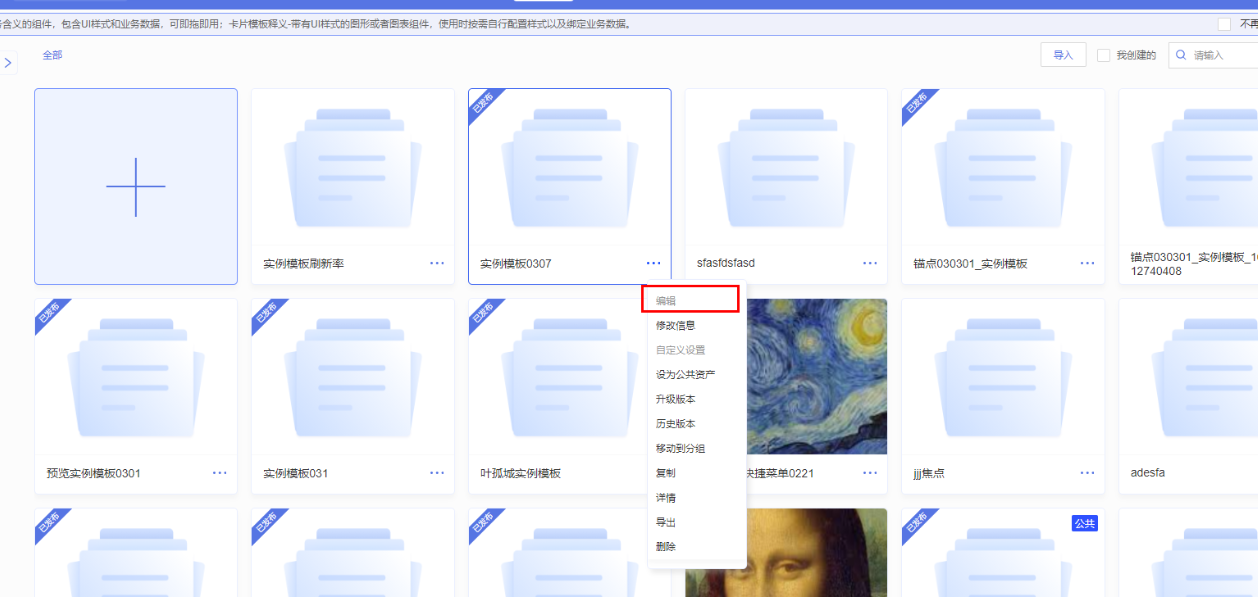Open more options for 快捷菜单0221 card
1258x597 pixels.
(x=870, y=473)
